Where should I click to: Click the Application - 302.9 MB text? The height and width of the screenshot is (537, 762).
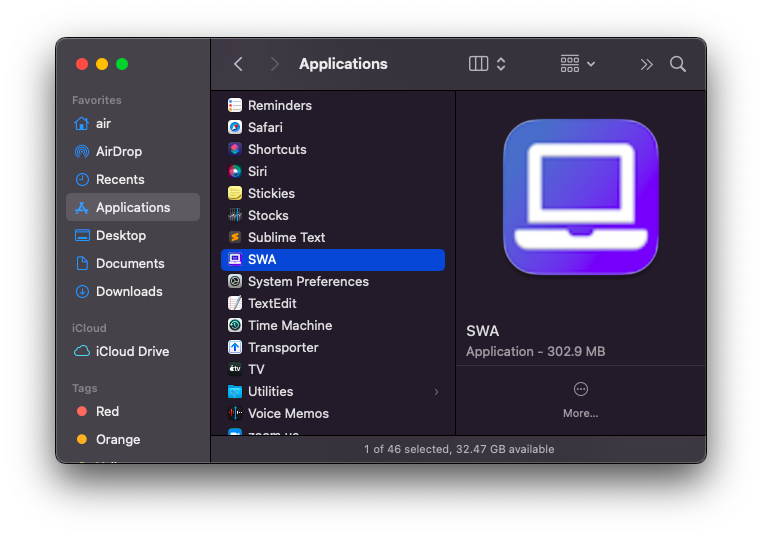(x=536, y=351)
